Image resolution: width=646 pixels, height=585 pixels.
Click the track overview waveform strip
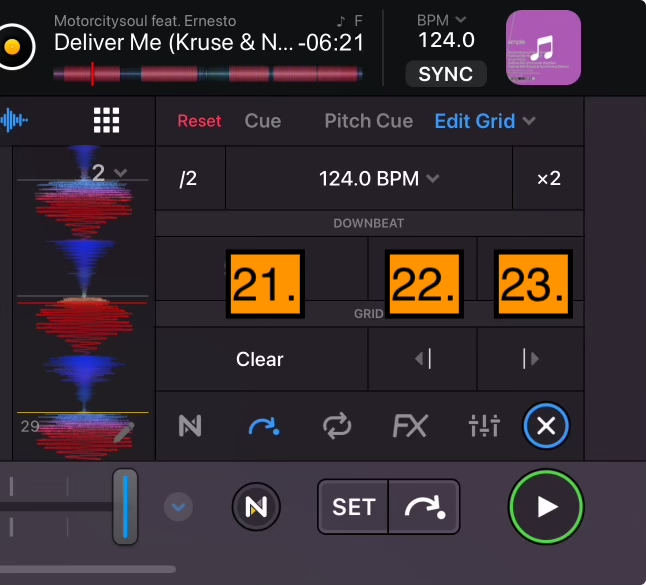tap(208, 74)
